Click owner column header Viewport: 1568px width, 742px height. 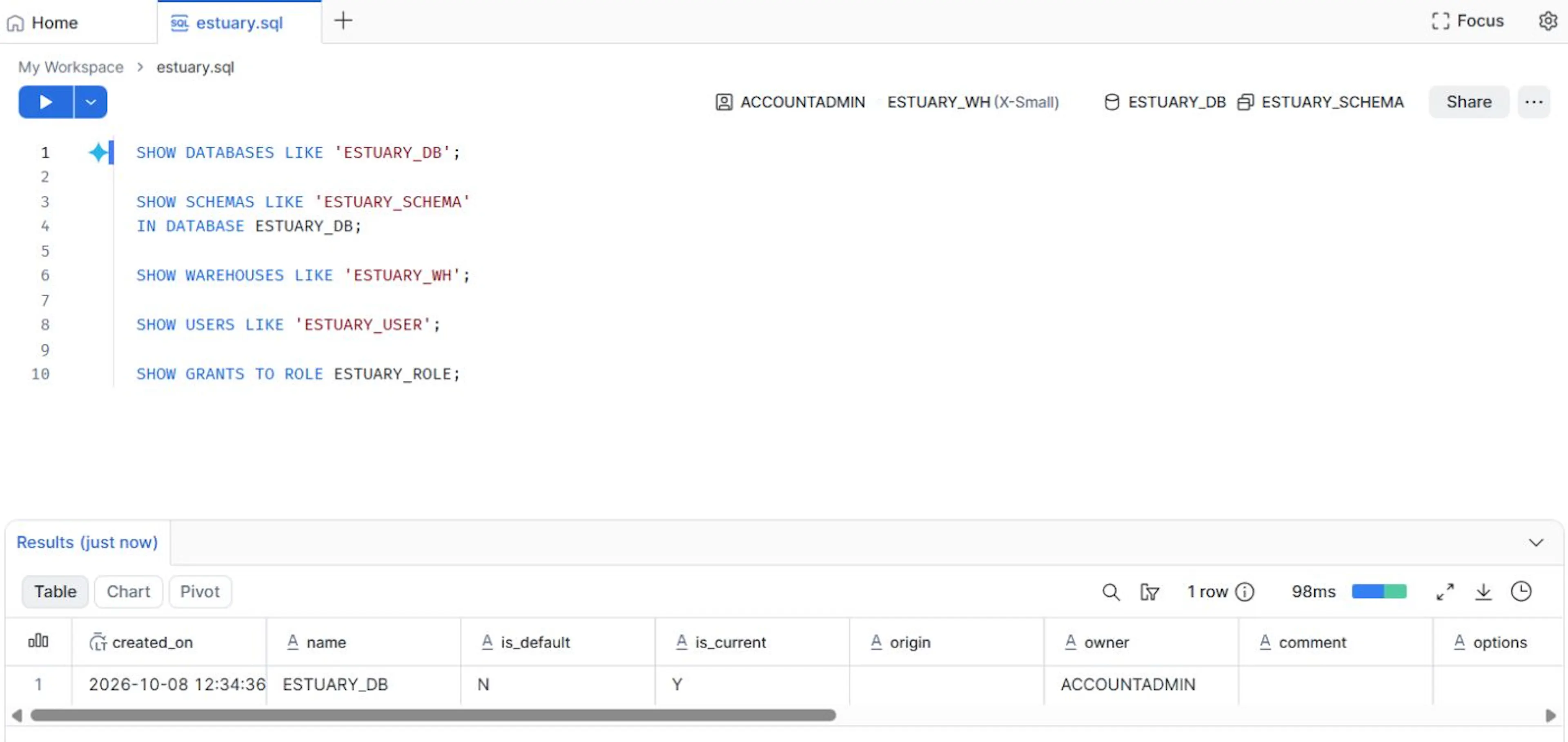(1141, 642)
